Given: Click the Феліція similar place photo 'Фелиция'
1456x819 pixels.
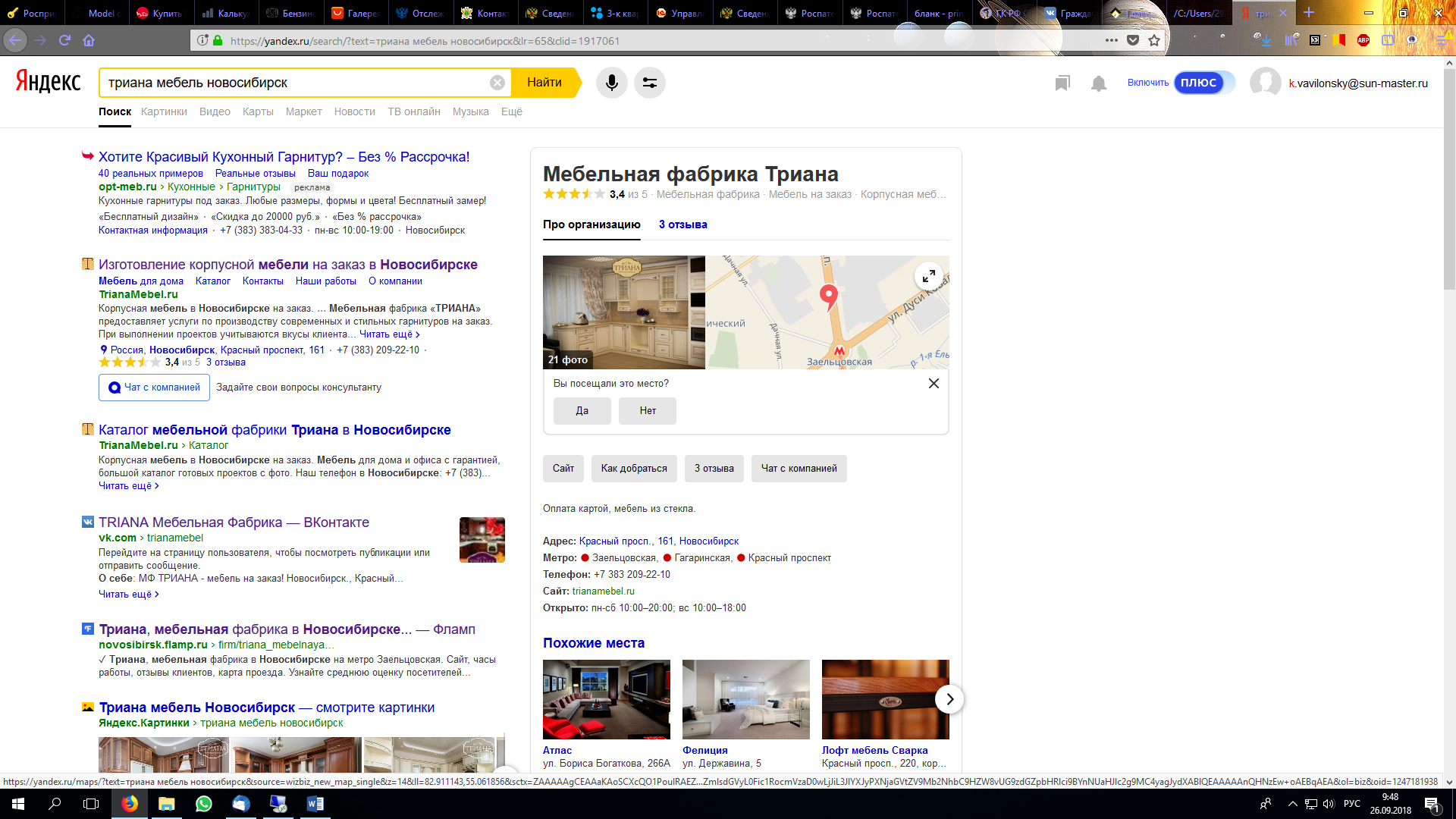Looking at the screenshot, I should pos(746,699).
